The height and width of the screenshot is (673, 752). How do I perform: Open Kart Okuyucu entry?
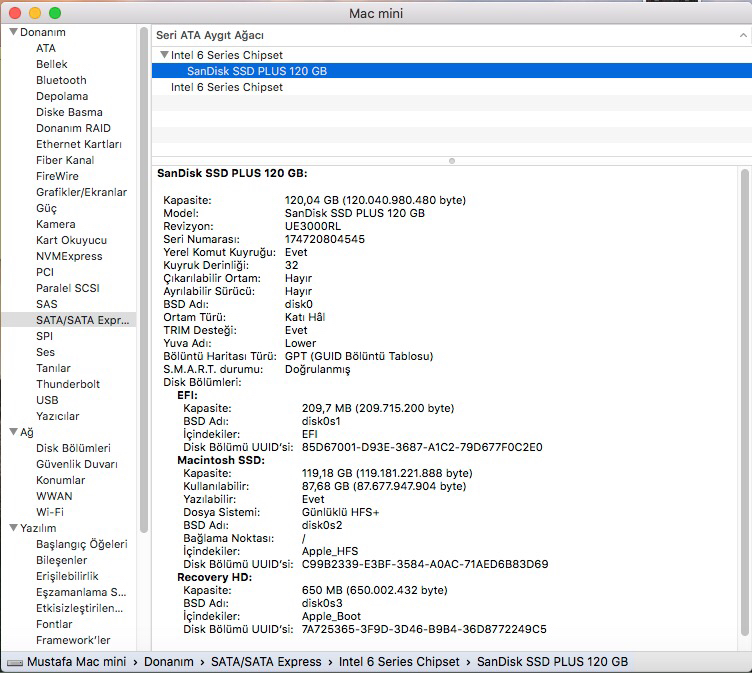tap(71, 240)
